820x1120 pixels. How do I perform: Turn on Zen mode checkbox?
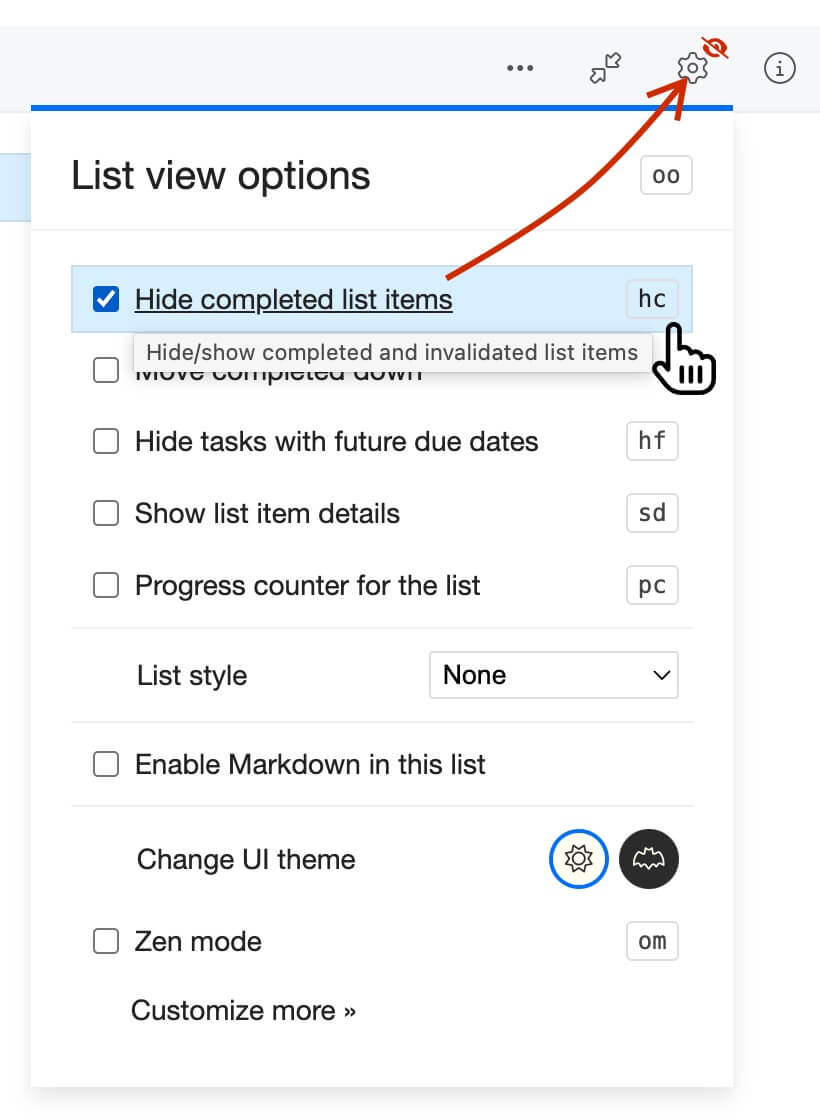(x=106, y=941)
